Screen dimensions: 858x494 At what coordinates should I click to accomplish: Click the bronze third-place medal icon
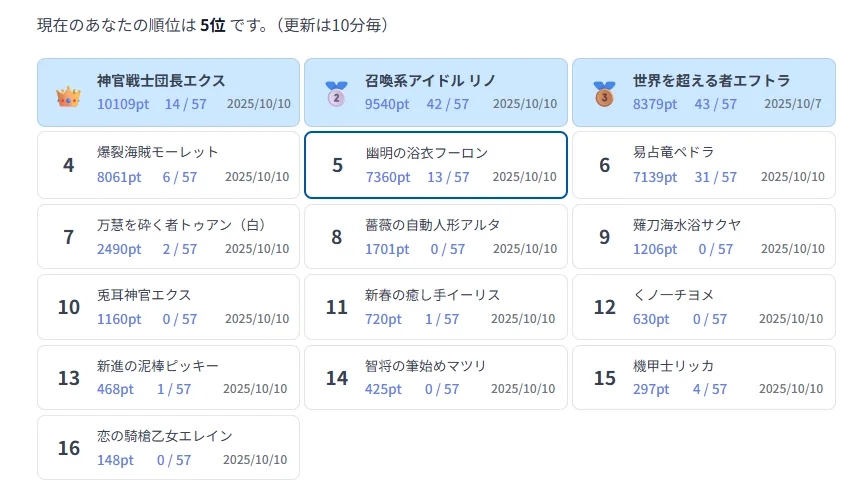[604, 95]
